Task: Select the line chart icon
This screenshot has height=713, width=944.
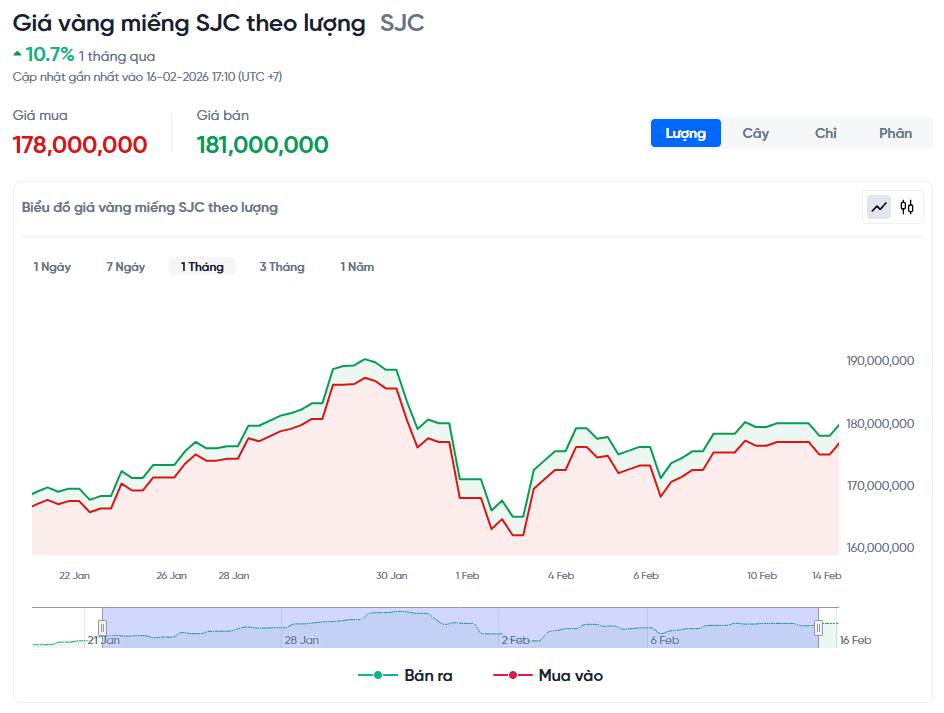Action: tap(878, 206)
